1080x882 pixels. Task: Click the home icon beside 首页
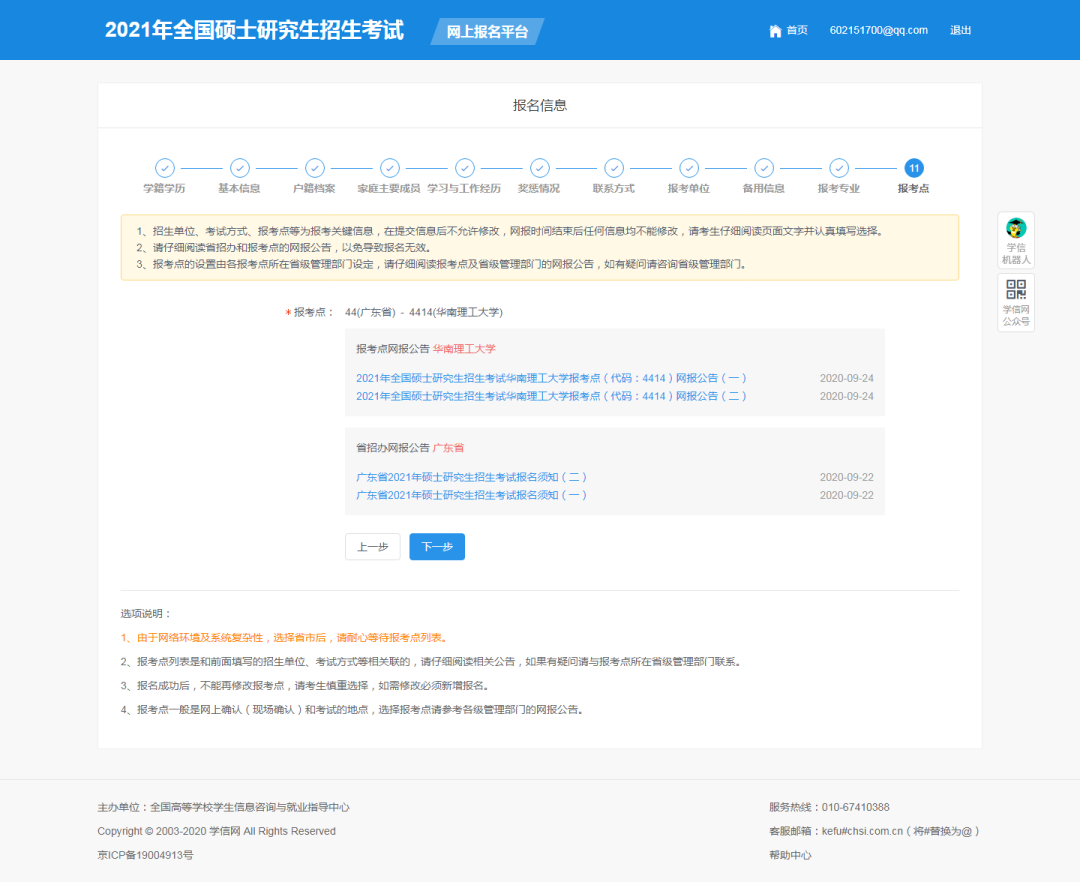point(775,30)
